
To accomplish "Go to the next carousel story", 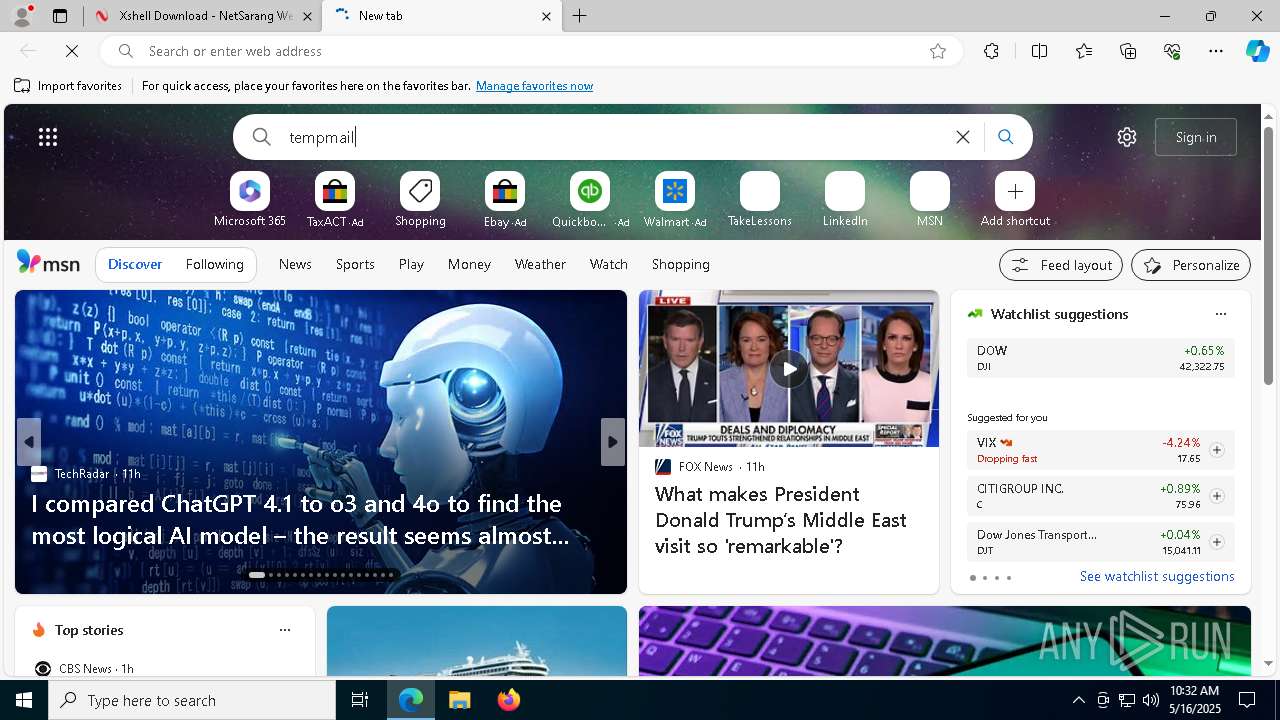I will tap(613, 442).
